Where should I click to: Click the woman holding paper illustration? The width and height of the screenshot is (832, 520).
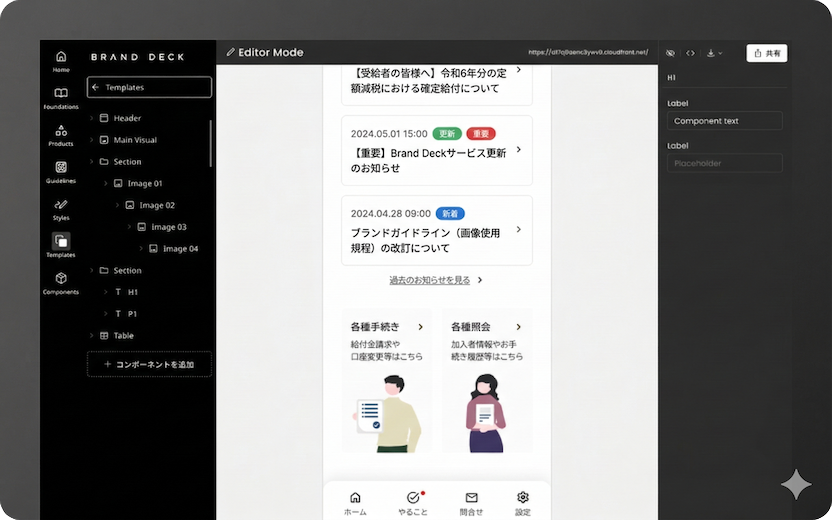(x=486, y=413)
